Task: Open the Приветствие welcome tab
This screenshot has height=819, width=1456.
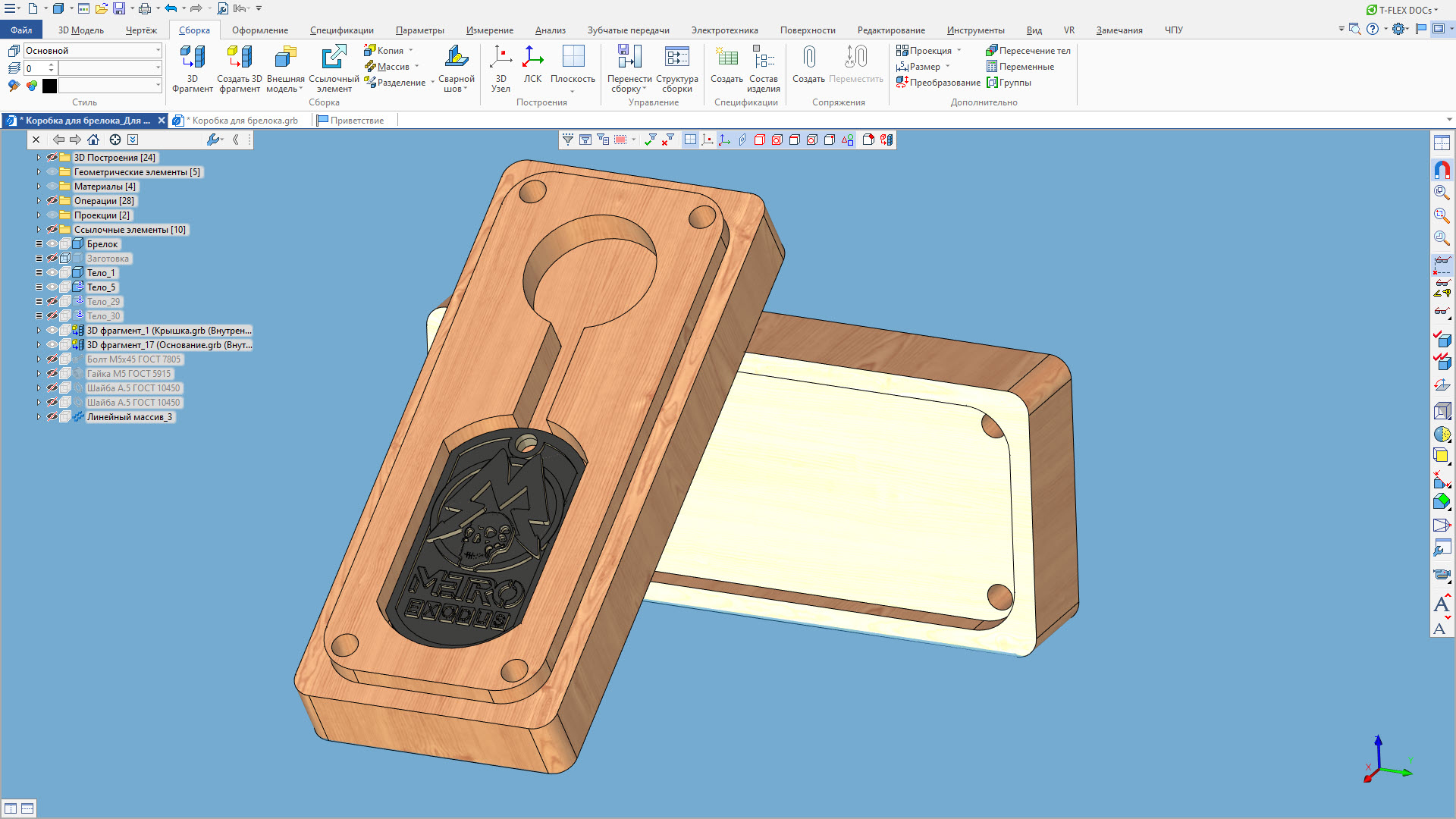Action: pyautogui.click(x=350, y=121)
